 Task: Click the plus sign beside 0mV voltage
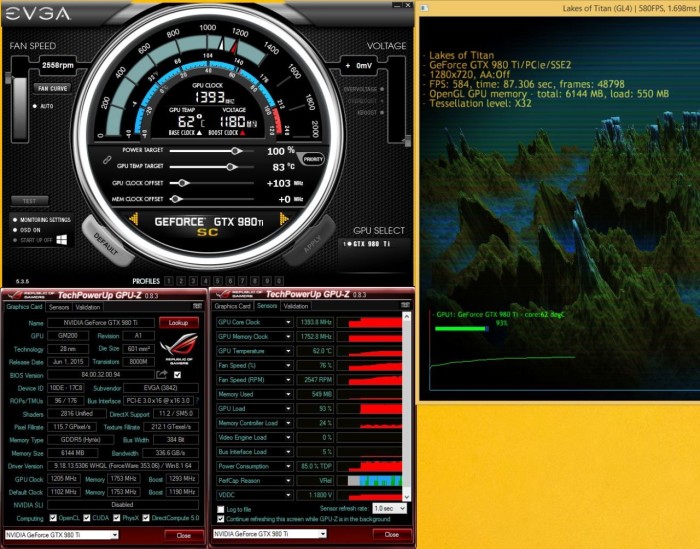pos(348,66)
